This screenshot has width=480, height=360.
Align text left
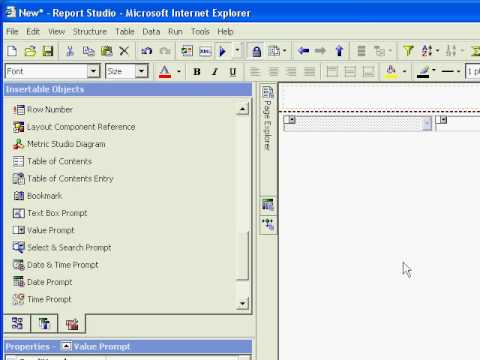[255, 71]
